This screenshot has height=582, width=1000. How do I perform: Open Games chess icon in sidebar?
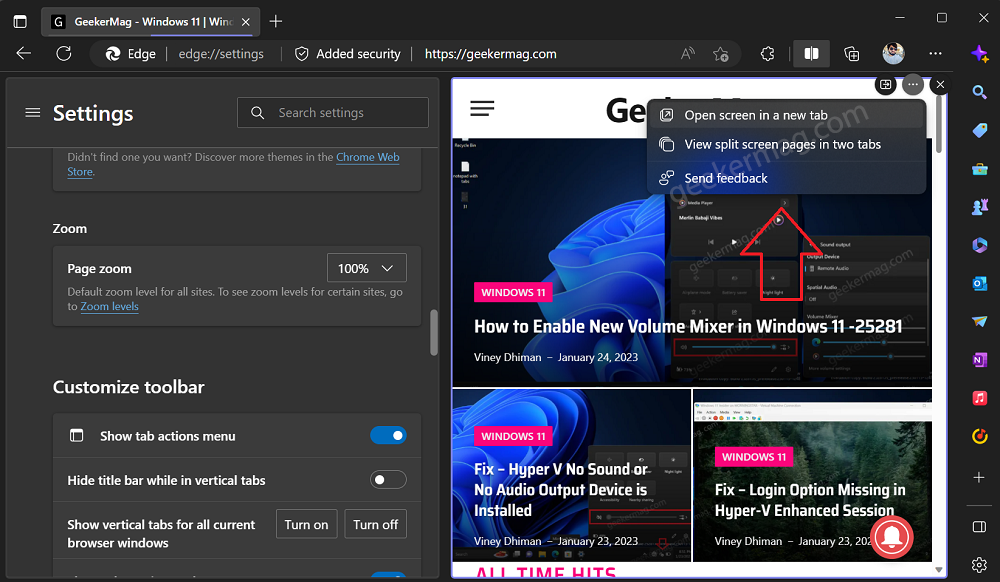pyautogui.click(x=980, y=207)
